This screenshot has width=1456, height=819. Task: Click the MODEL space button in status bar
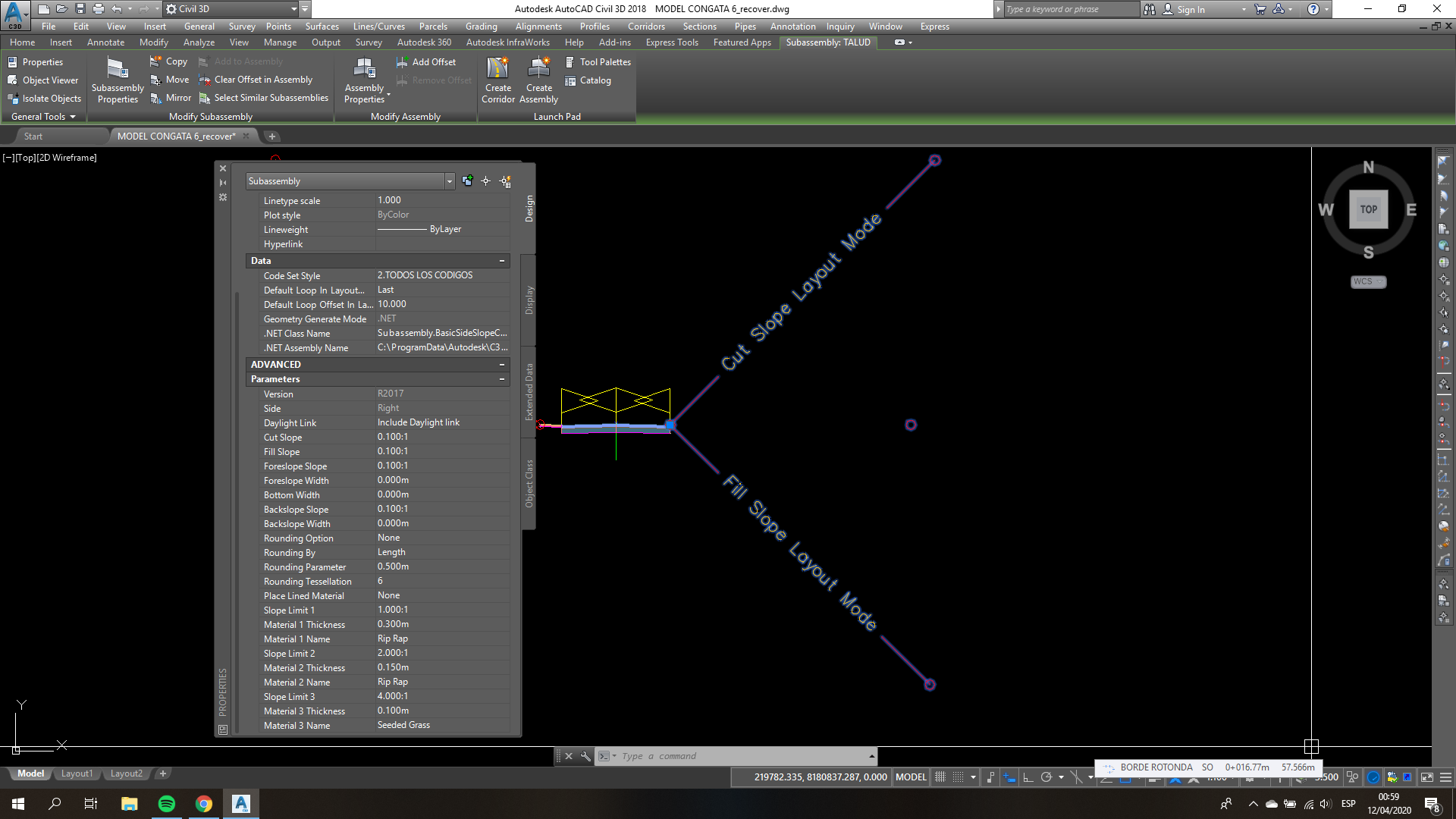911,777
